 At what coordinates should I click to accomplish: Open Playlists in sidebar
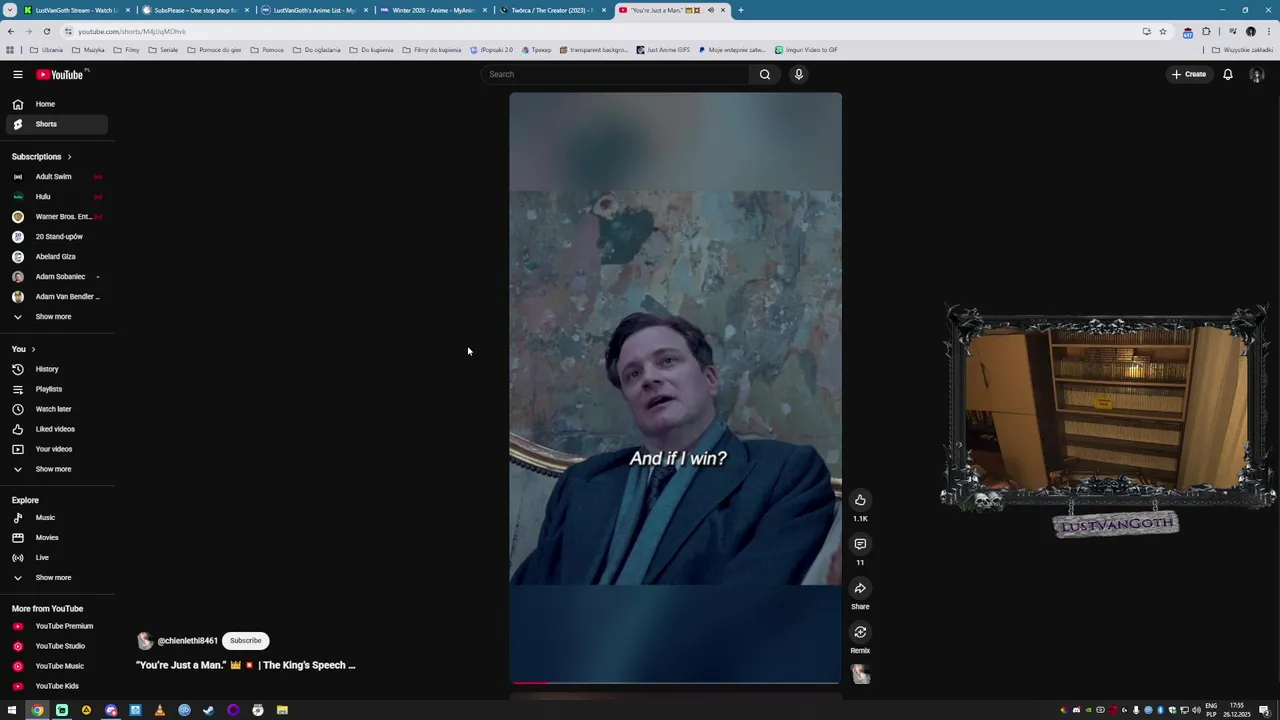coord(55,389)
